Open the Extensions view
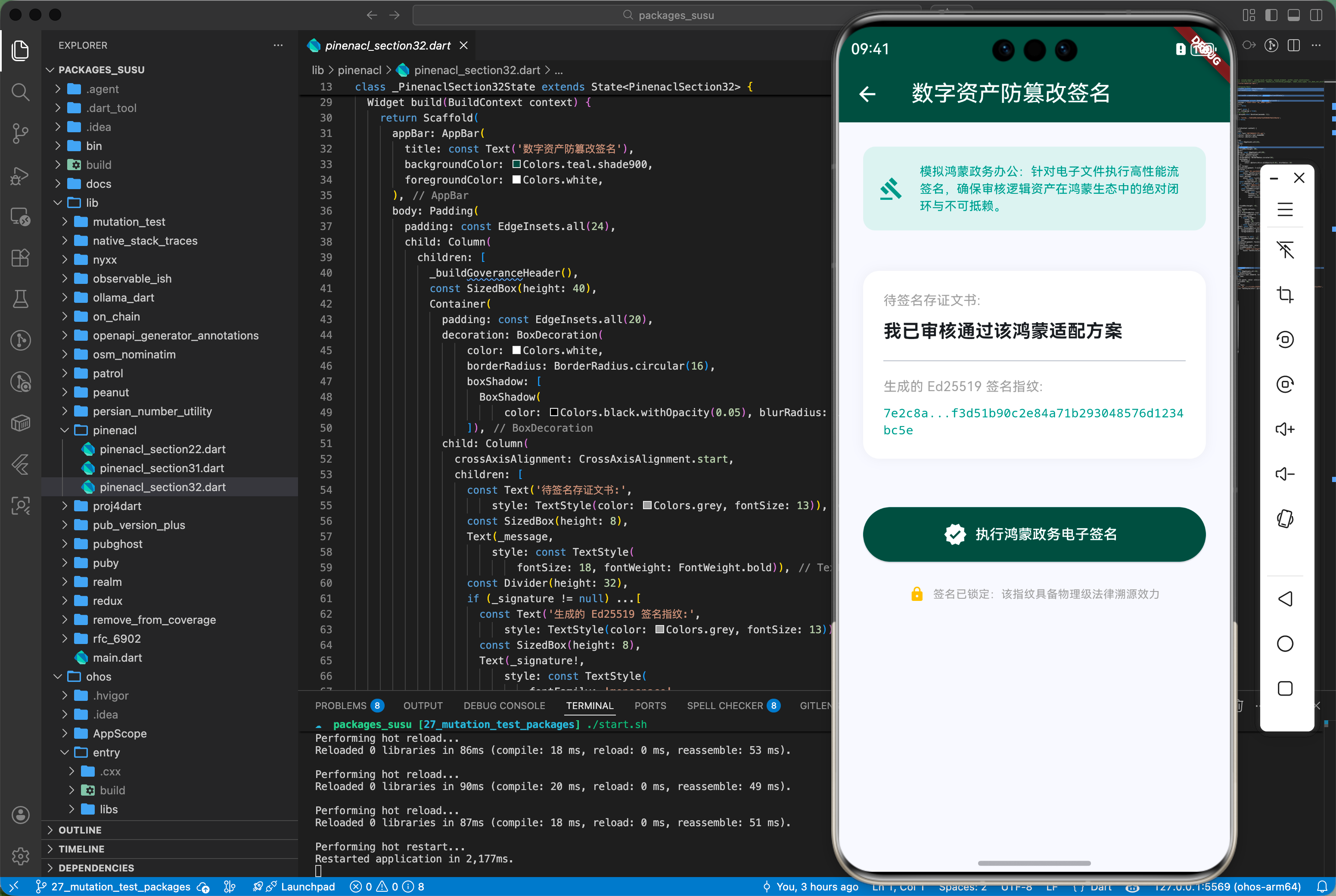1336x896 pixels. pyautogui.click(x=21, y=258)
